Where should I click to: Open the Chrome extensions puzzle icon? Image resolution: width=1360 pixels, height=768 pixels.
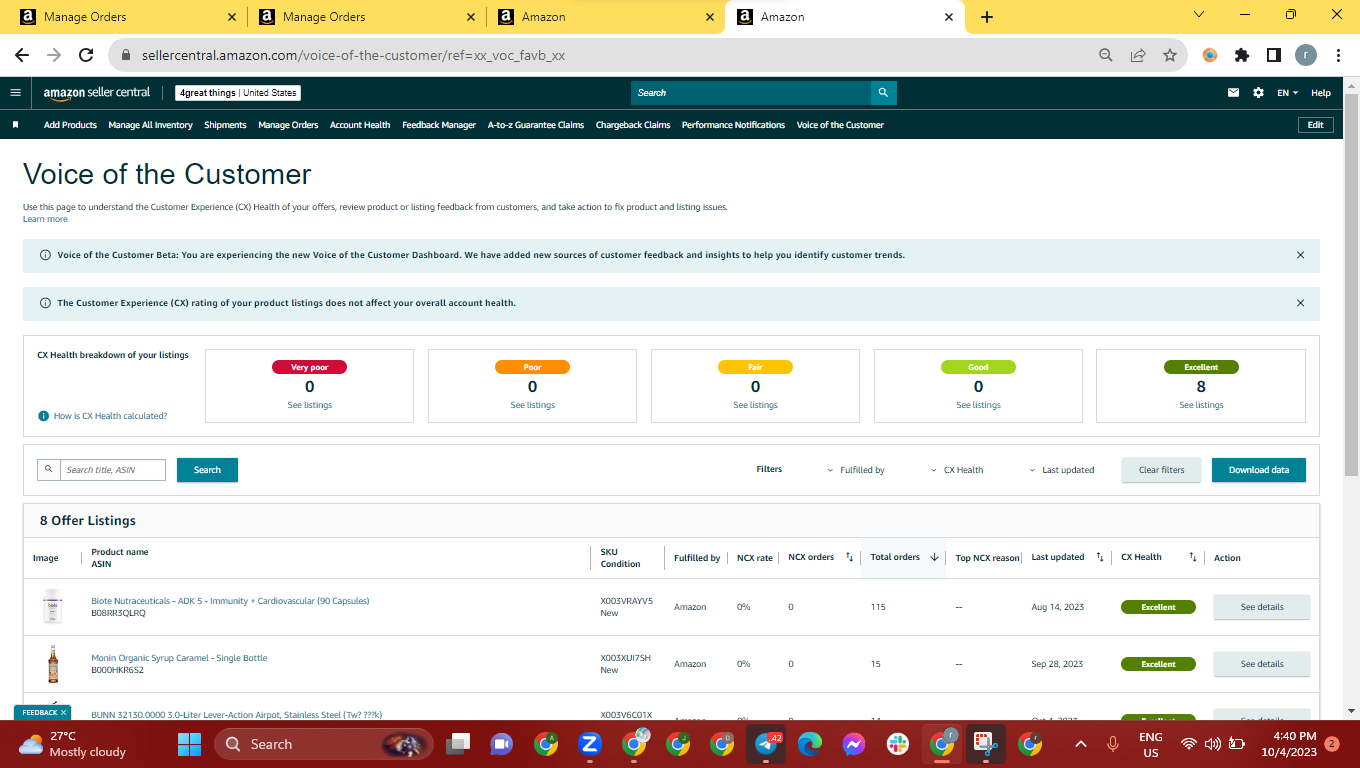pyautogui.click(x=1242, y=56)
